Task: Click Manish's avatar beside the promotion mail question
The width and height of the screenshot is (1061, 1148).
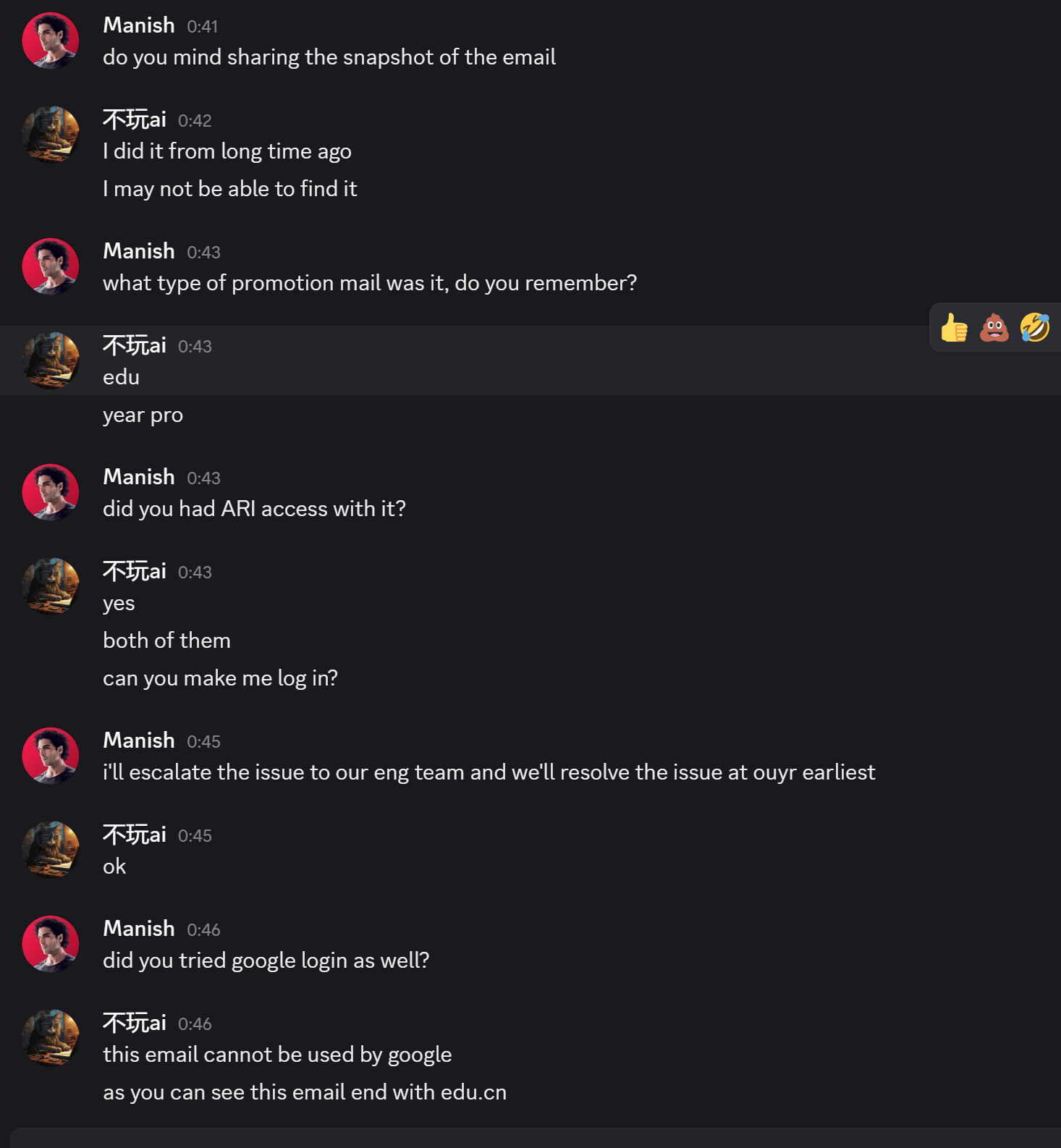Action: click(51, 267)
